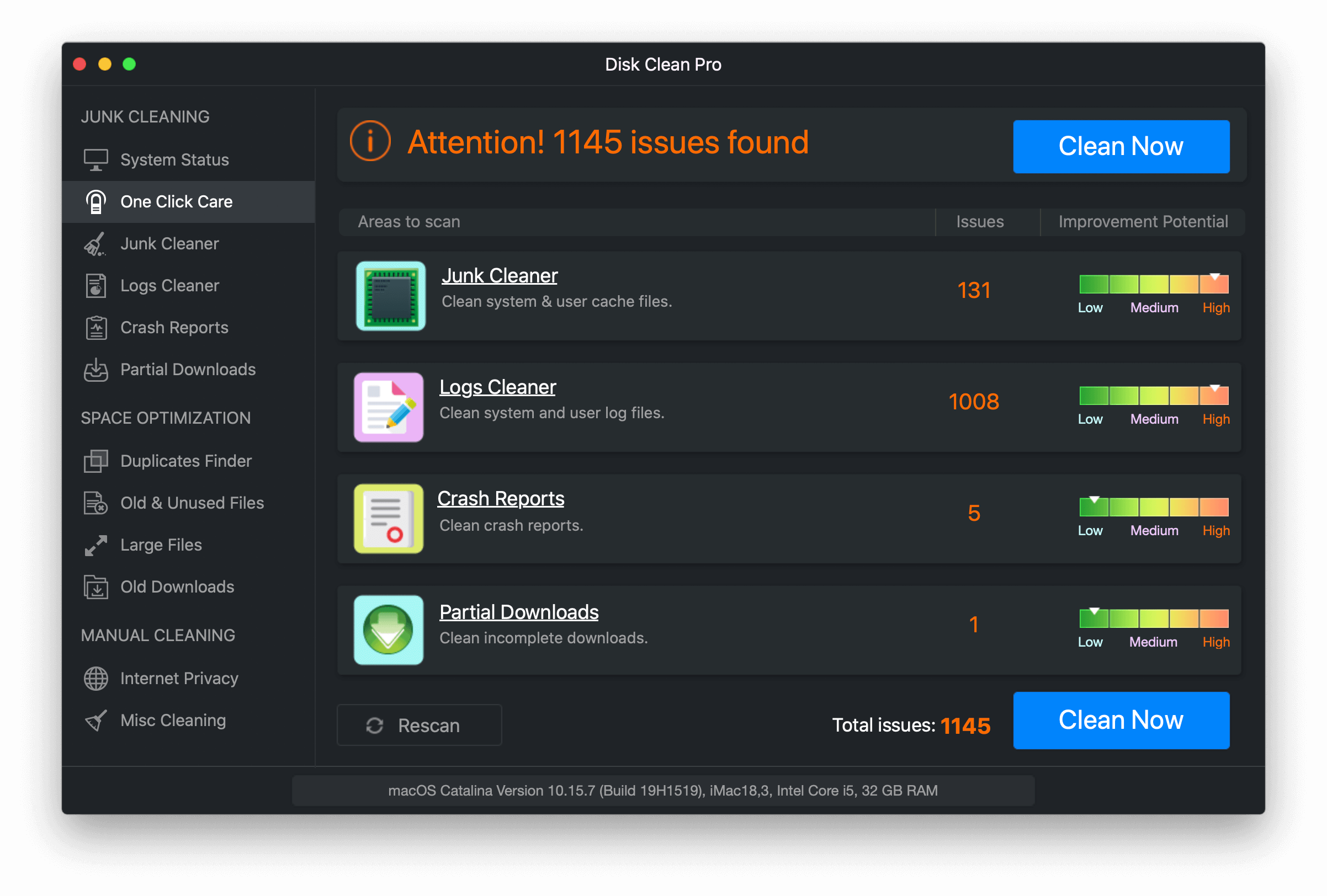1327x896 pixels.
Task: Click the Old Downloads folder icon
Action: [x=96, y=587]
